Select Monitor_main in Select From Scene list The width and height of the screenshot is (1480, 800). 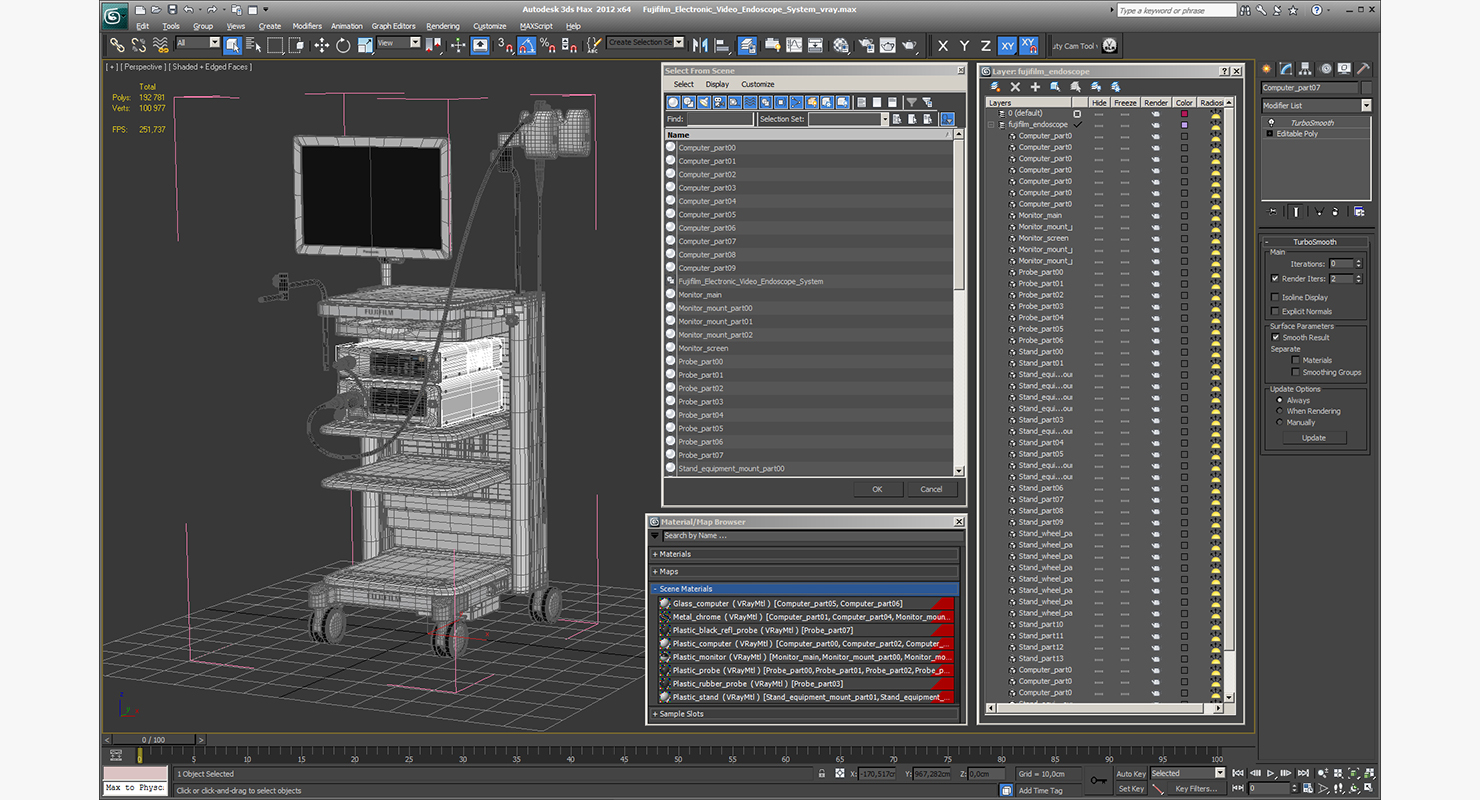[x=700, y=295]
